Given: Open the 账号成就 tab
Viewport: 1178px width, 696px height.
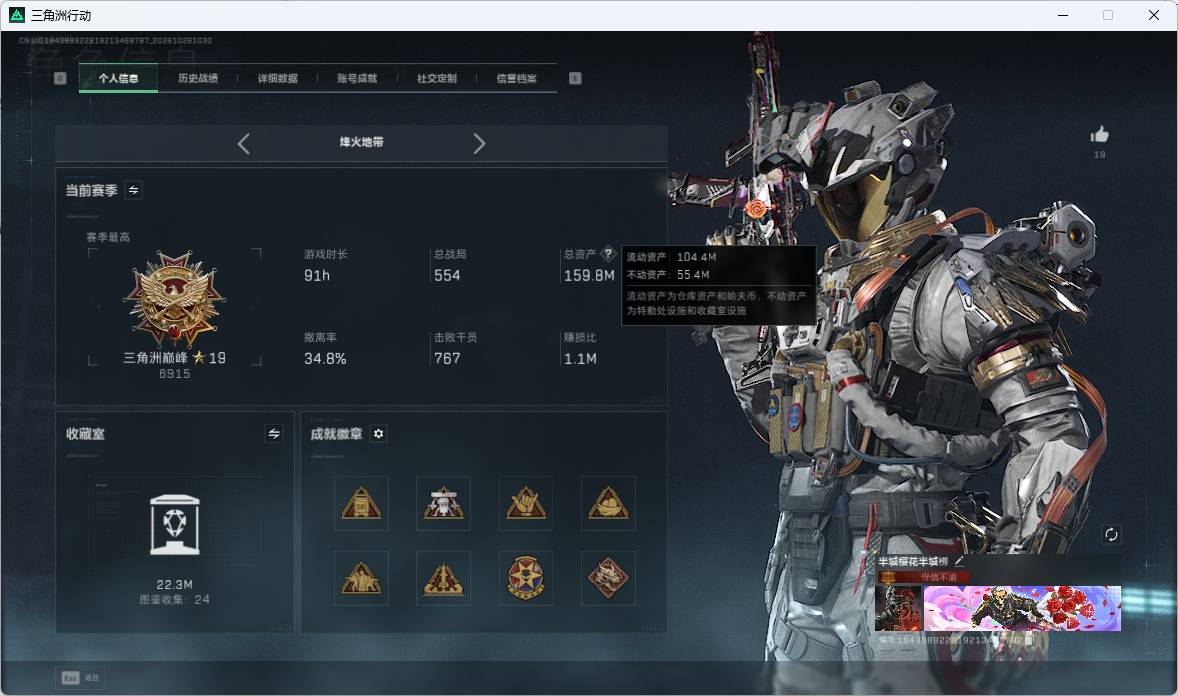Looking at the screenshot, I should 357,78.
